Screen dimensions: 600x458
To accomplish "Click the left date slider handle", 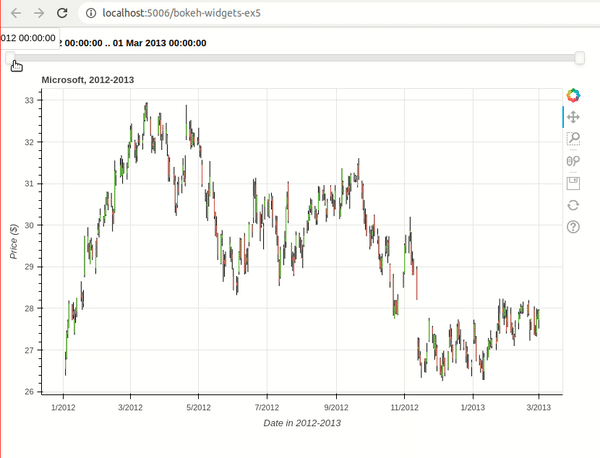I will click(x=10, y=58).
